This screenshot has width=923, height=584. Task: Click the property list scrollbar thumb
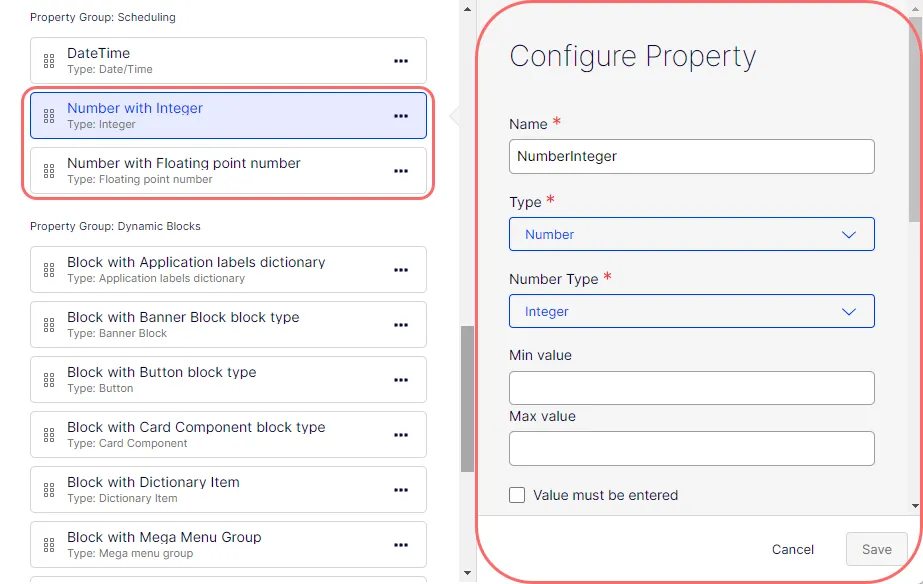coord(467,399)
